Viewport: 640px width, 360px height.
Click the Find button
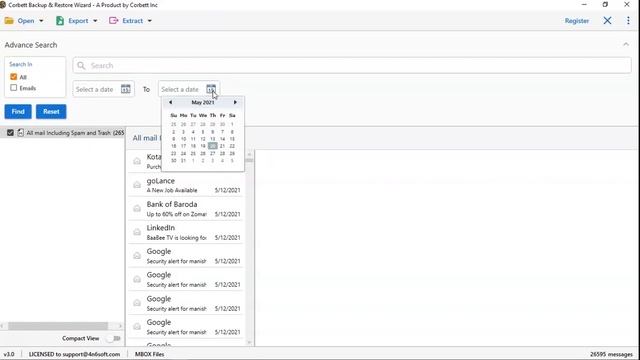click(18, 111)
